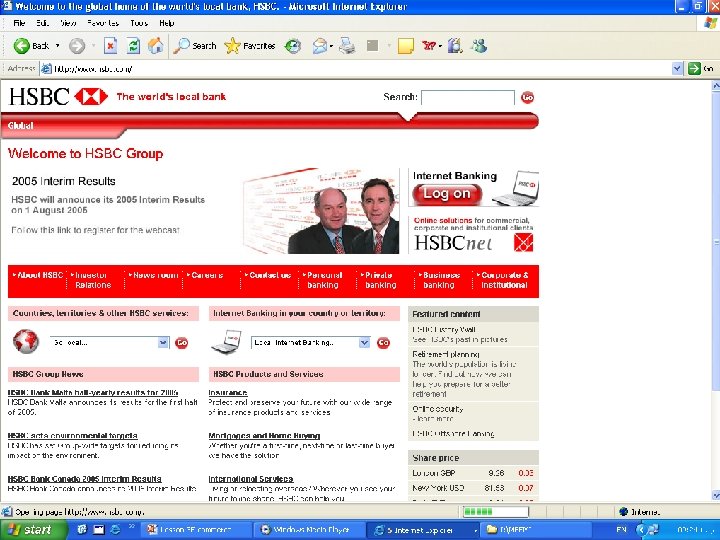Open the Back button dropdown arrow
Screen dimensions: 720x540
pyautogui.click(x=57, y=46)
